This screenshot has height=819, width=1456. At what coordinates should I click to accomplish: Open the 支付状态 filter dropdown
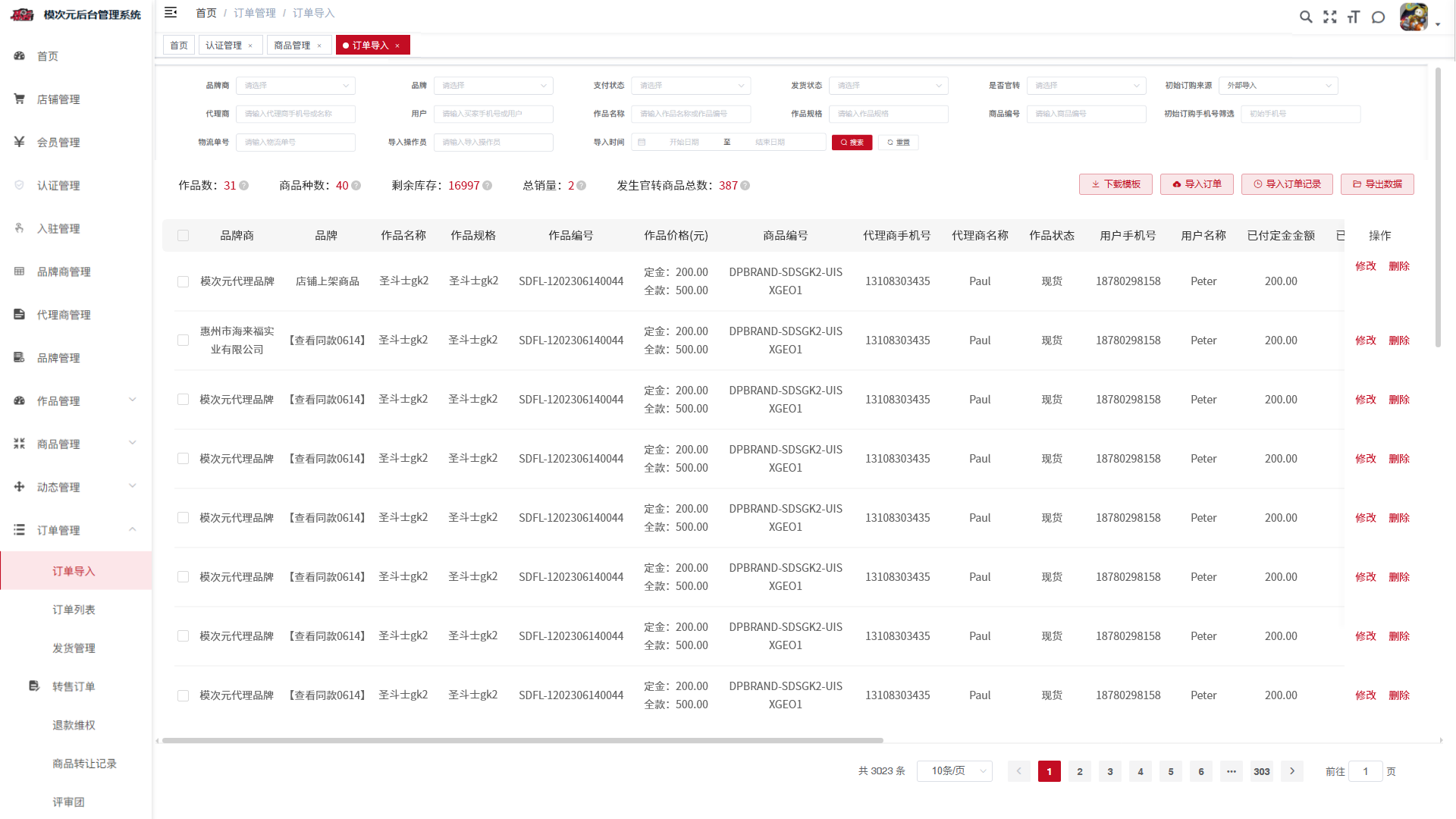pyautogui.click(x=691, y=86)
